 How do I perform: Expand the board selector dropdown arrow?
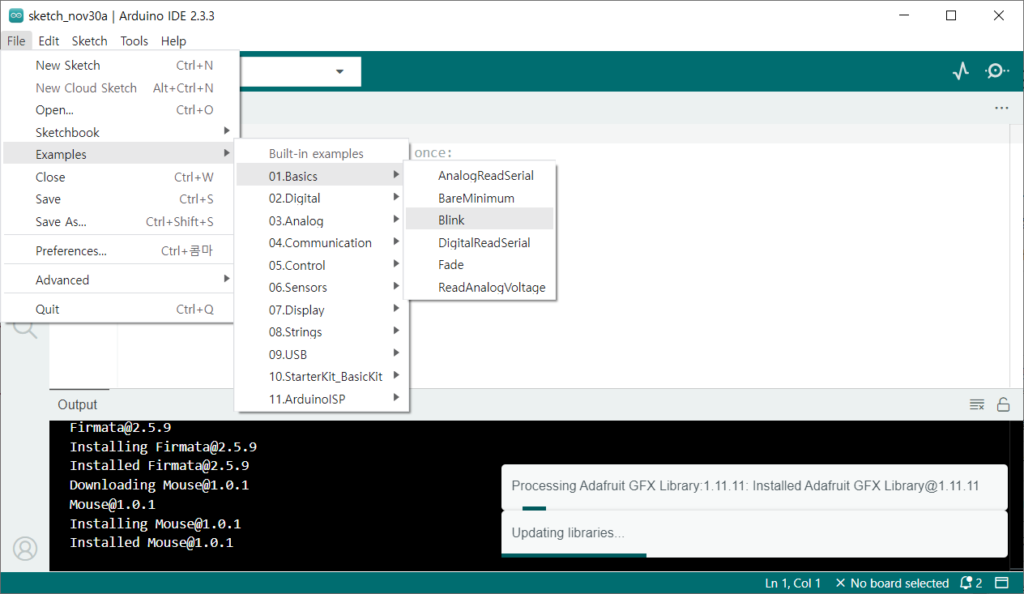pyautogui.click(x=340, y=71)
